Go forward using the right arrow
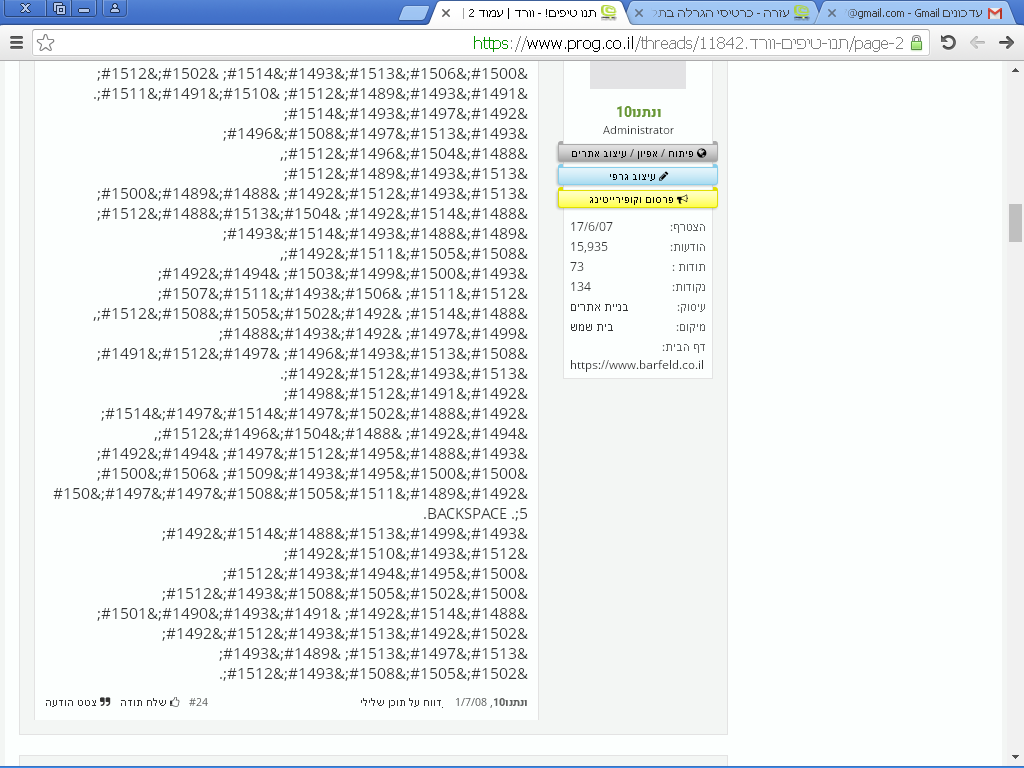Viewport: 1024px width, 768px height. pos(1006,43)
